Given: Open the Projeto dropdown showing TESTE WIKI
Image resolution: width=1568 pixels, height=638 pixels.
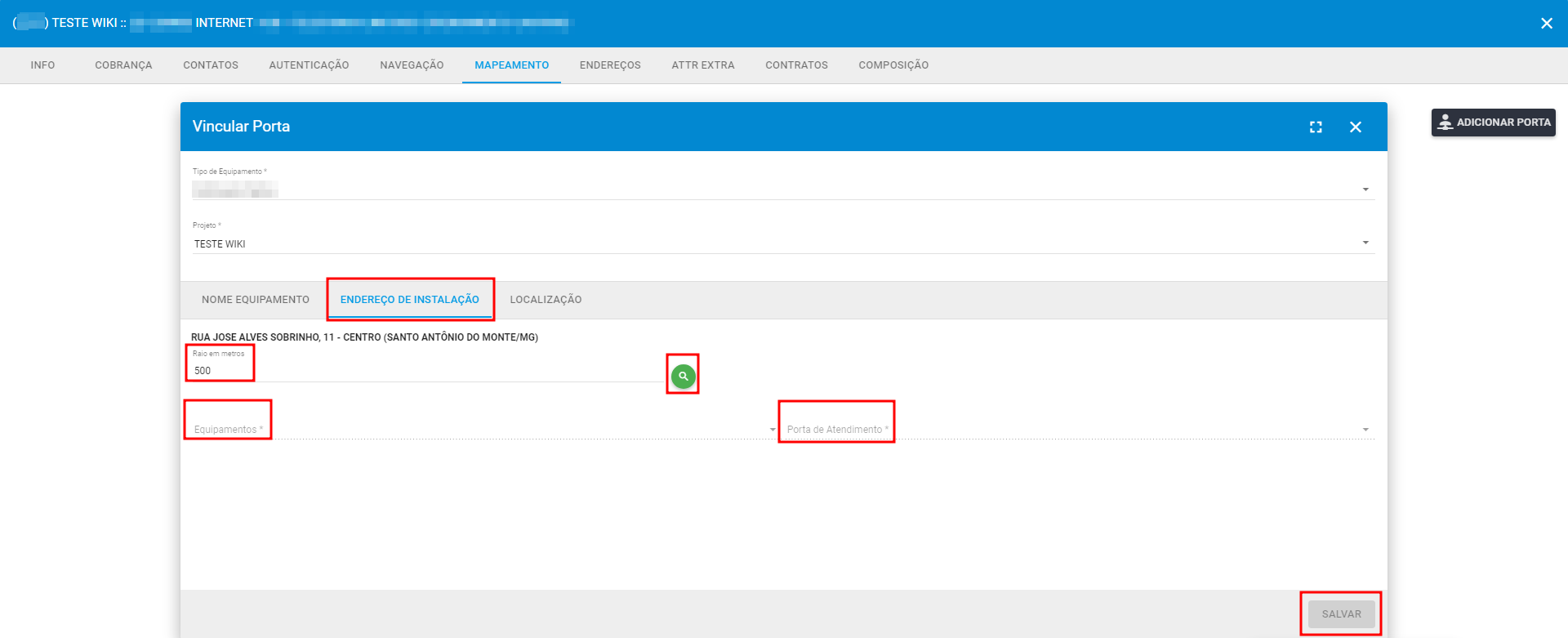Looking at the screenshot, I should (x=783, y=243).
